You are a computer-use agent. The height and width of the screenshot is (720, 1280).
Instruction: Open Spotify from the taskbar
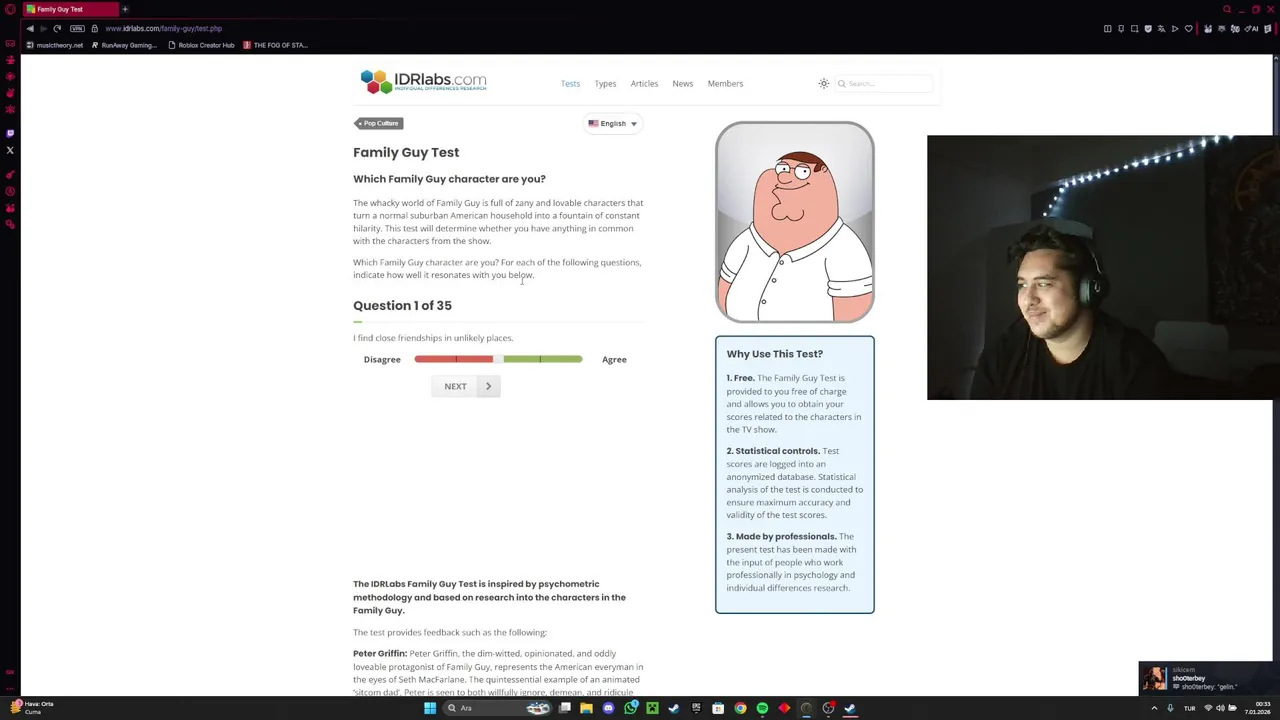(x=762, y=708)
